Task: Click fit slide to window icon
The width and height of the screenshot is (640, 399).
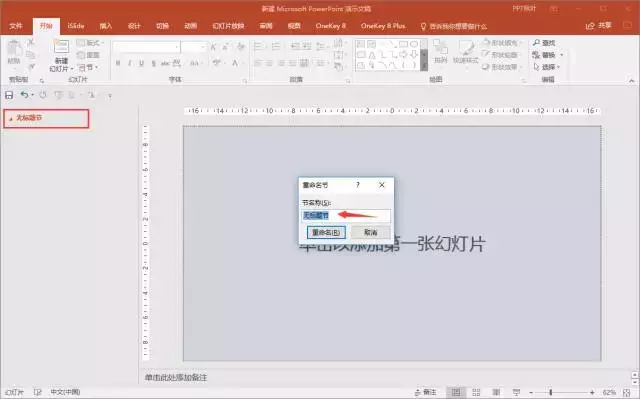Action: (x=627, y=392)
